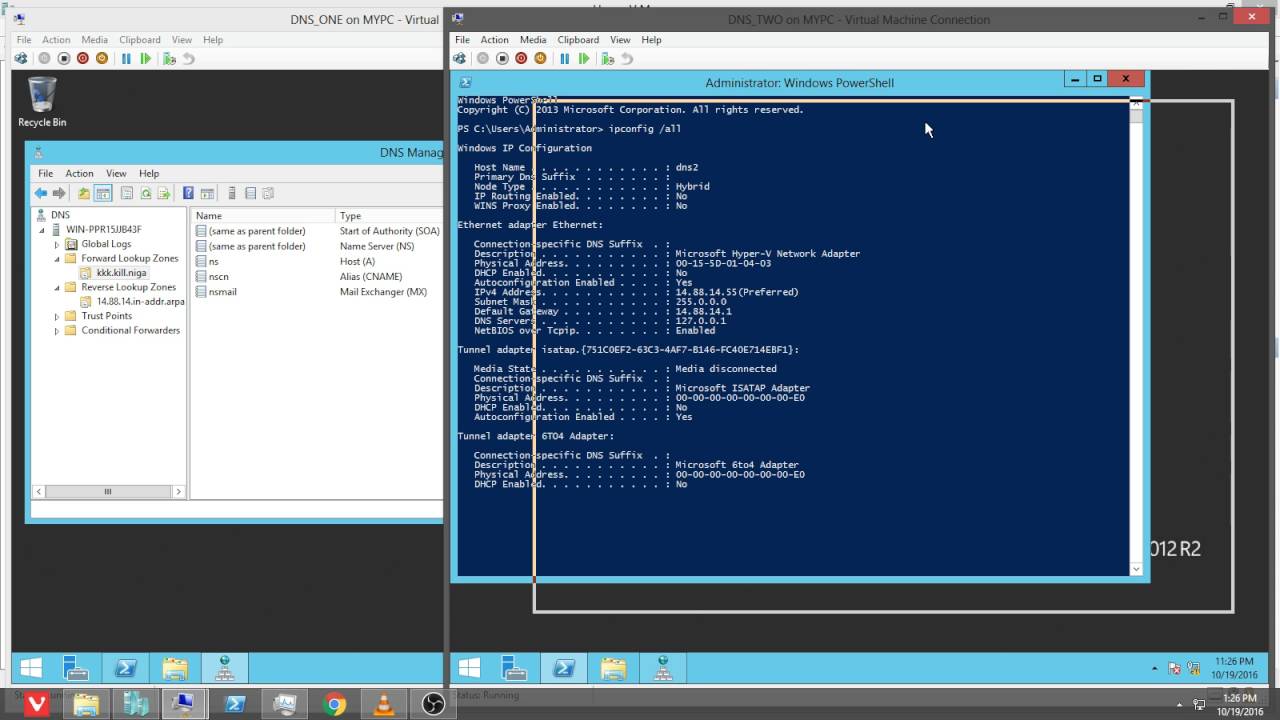The height and width of the screenshot is (720, 1280).
Task: Open File Explorer in DNS_TWO guest taskbar
Action: [x=614, y=668]
